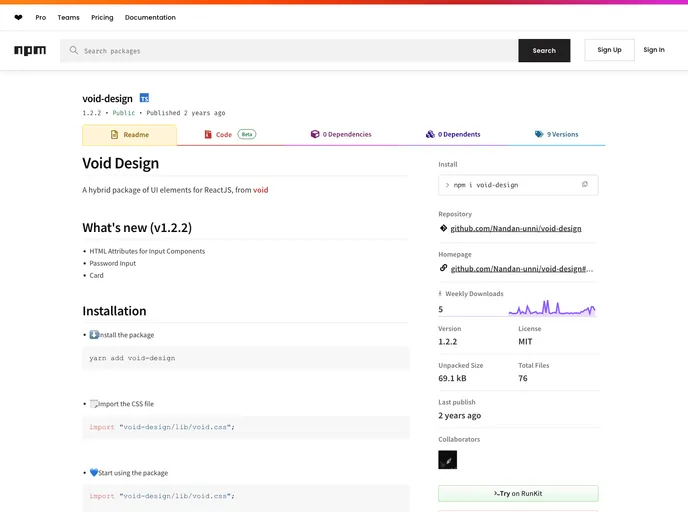Viewport: 688px width, 512px height.
Task: Switch to the Code tab
Action: coord(230,134)
